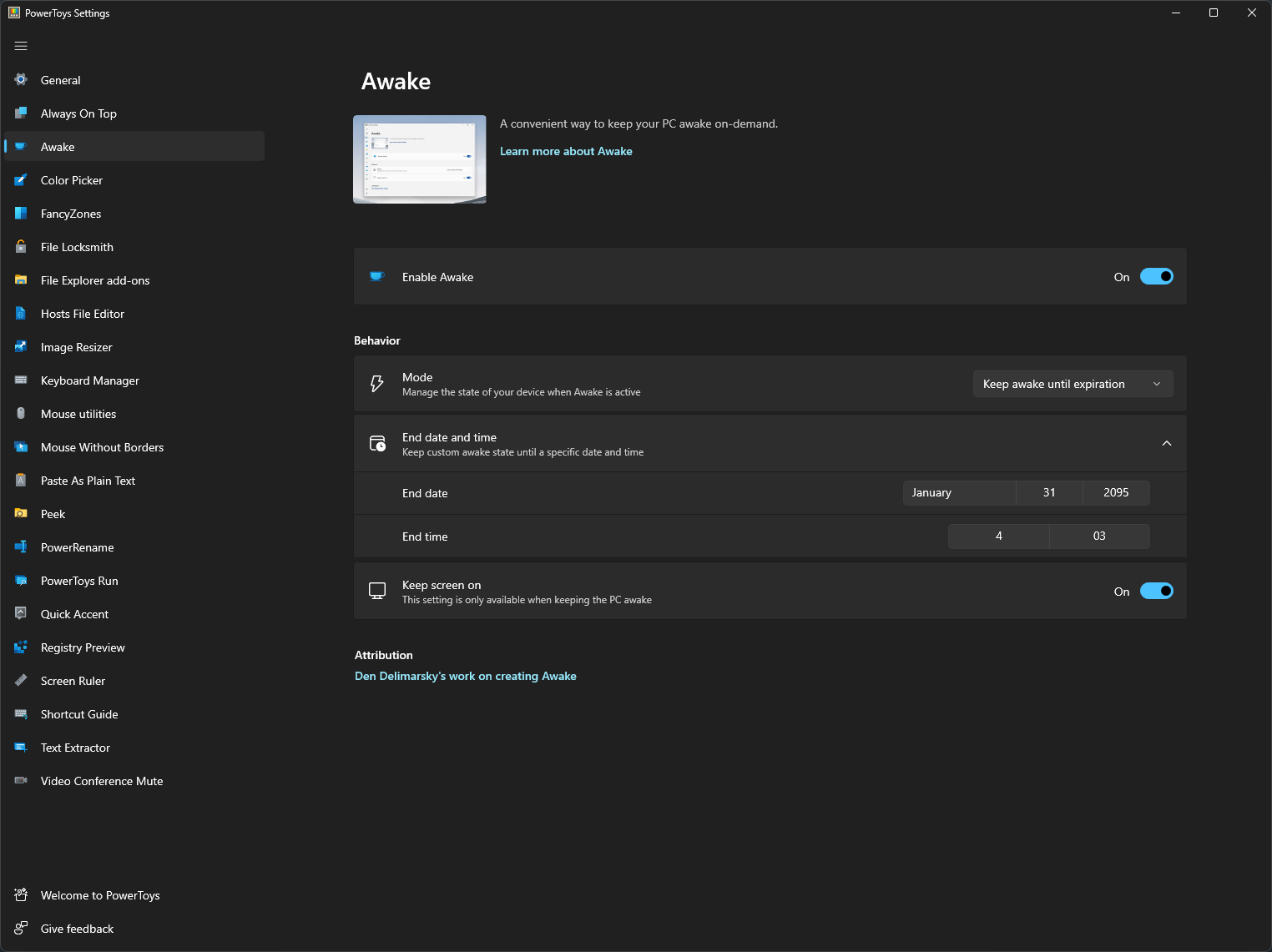Click the Attribution section label
The width and height of the screenshot is (1272, 952).
(384, 655)
